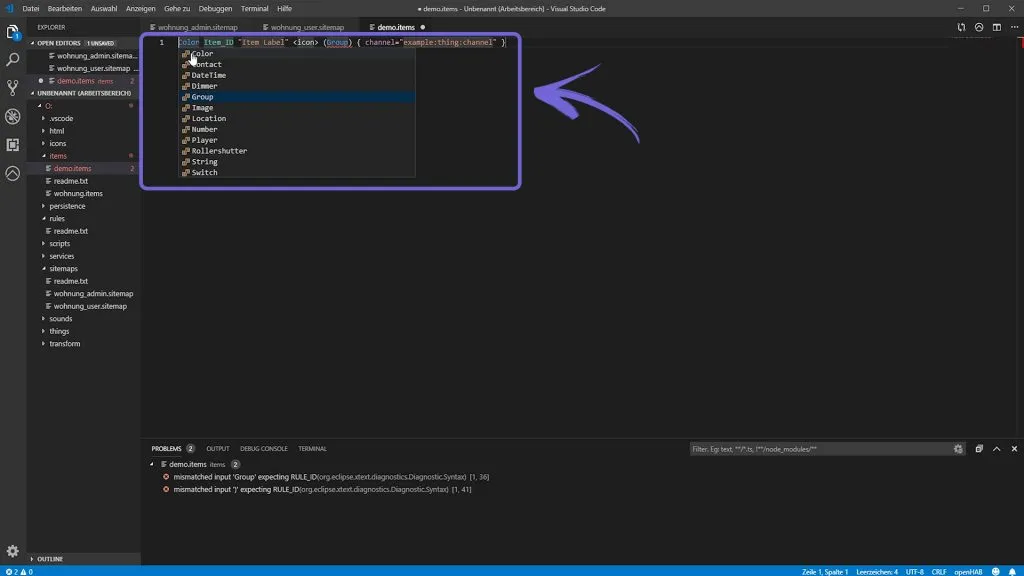Switch to the Debug Console panel tab

263,449
